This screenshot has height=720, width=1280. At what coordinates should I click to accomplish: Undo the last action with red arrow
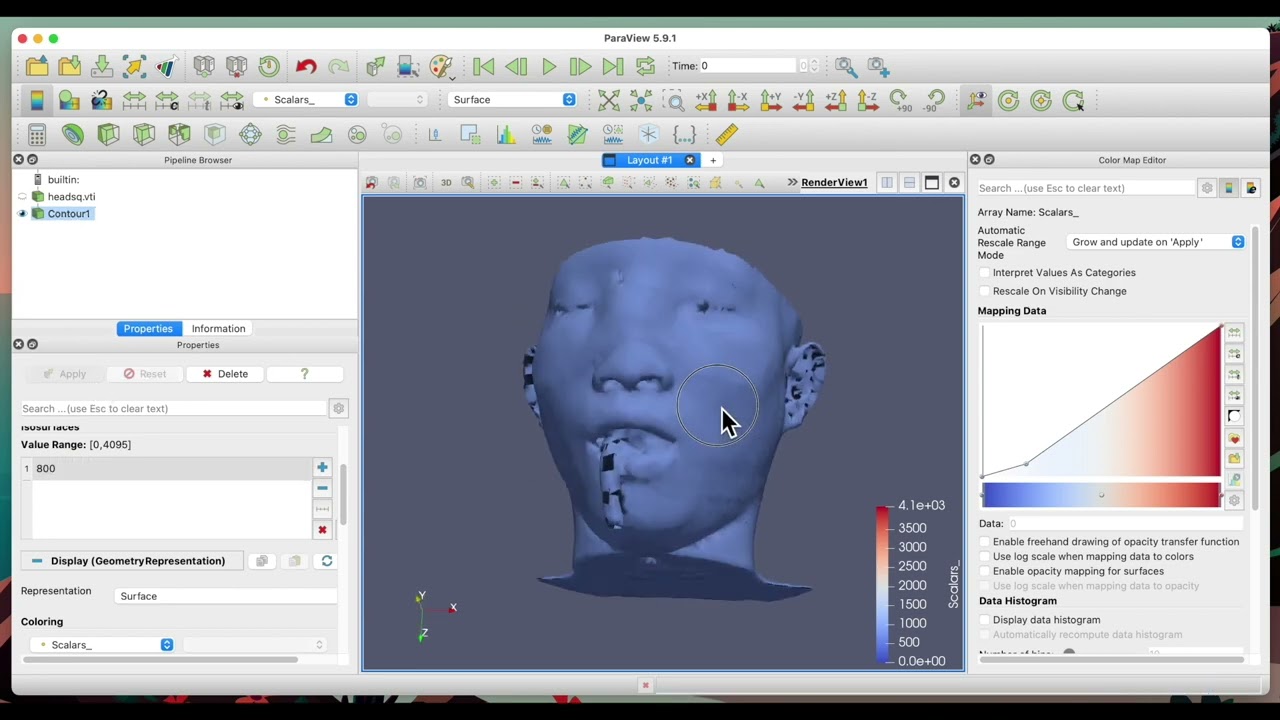coord(306,67)
